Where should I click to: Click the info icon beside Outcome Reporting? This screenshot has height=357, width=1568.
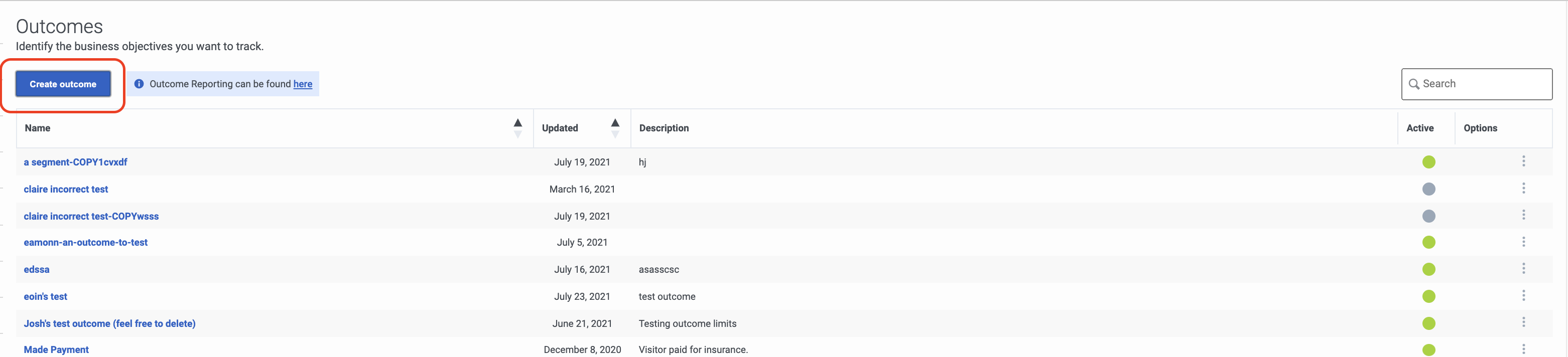tap(139, 84)
